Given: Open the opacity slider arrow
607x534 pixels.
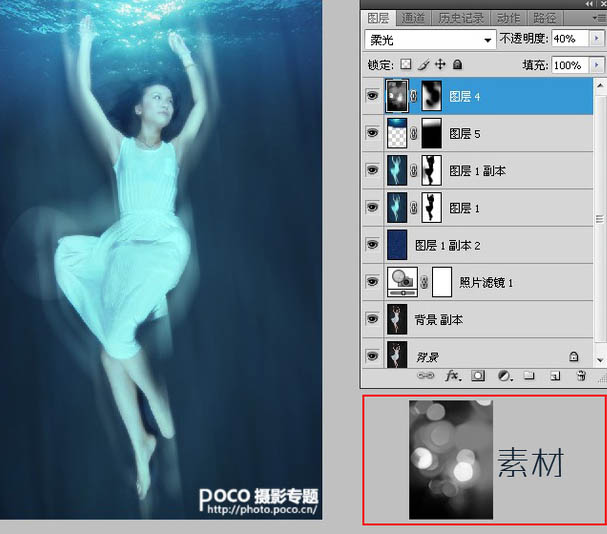Looking at the screenshot, I should click(596, 39).
